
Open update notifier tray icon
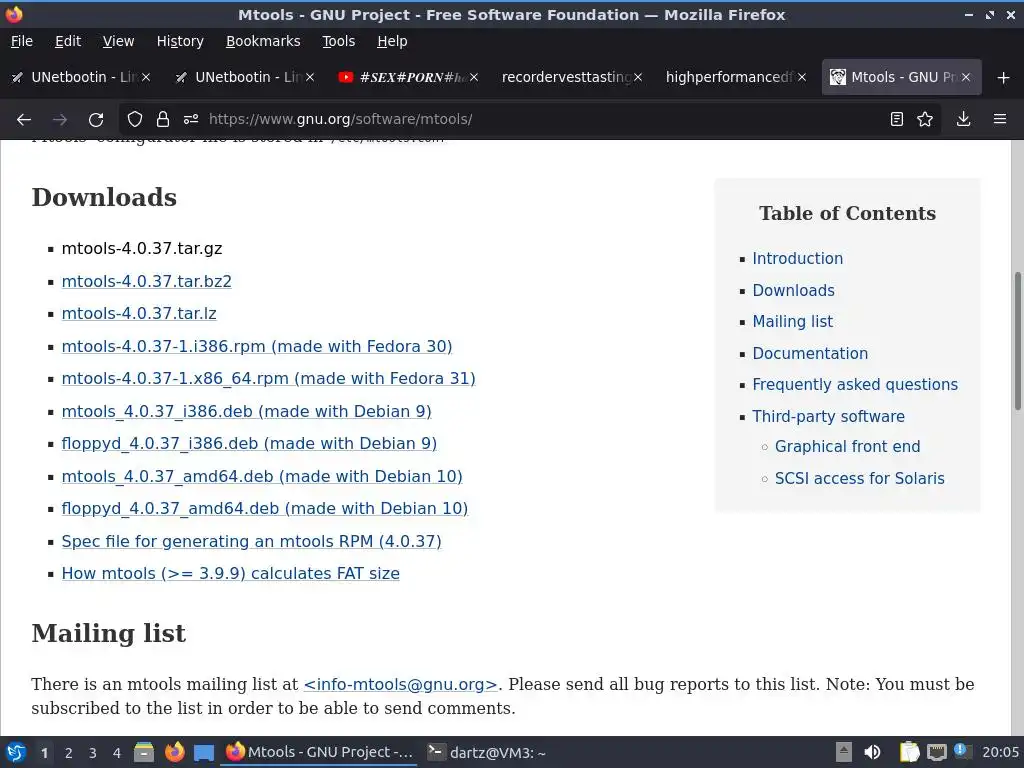click(x=962, y=751)
